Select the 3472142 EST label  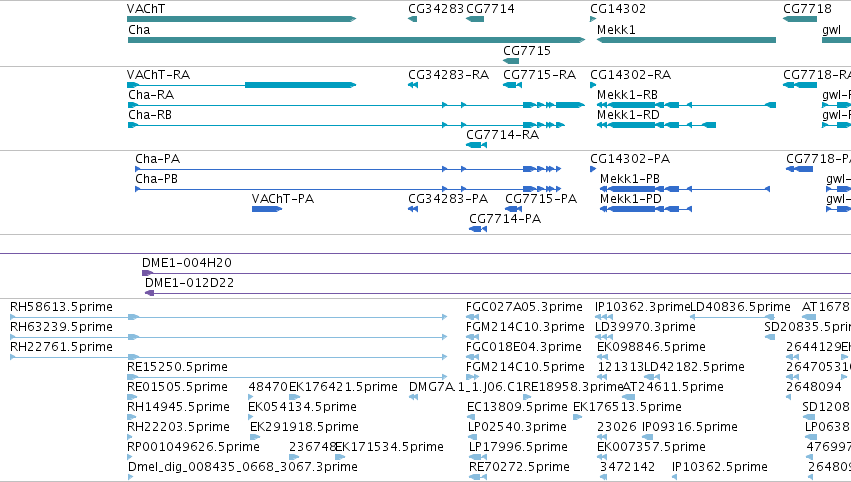click(x=627, y=467)
